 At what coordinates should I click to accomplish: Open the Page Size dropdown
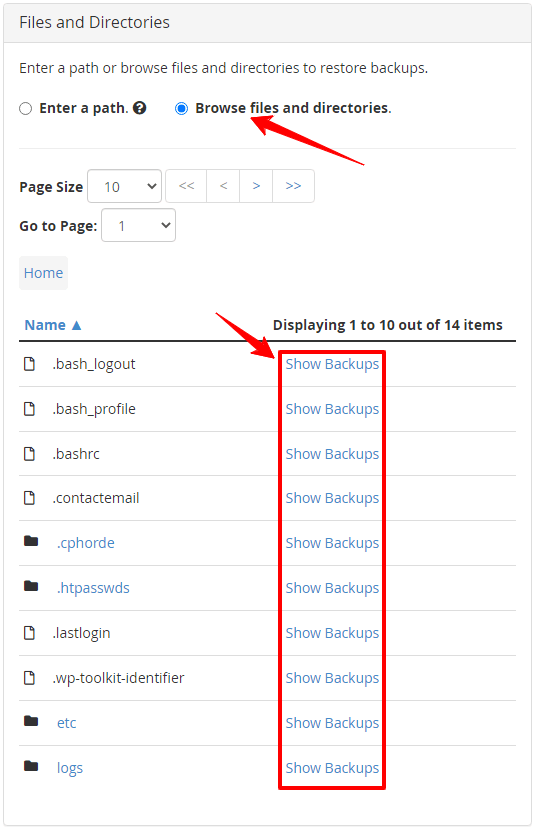click(x=124, y=186)
